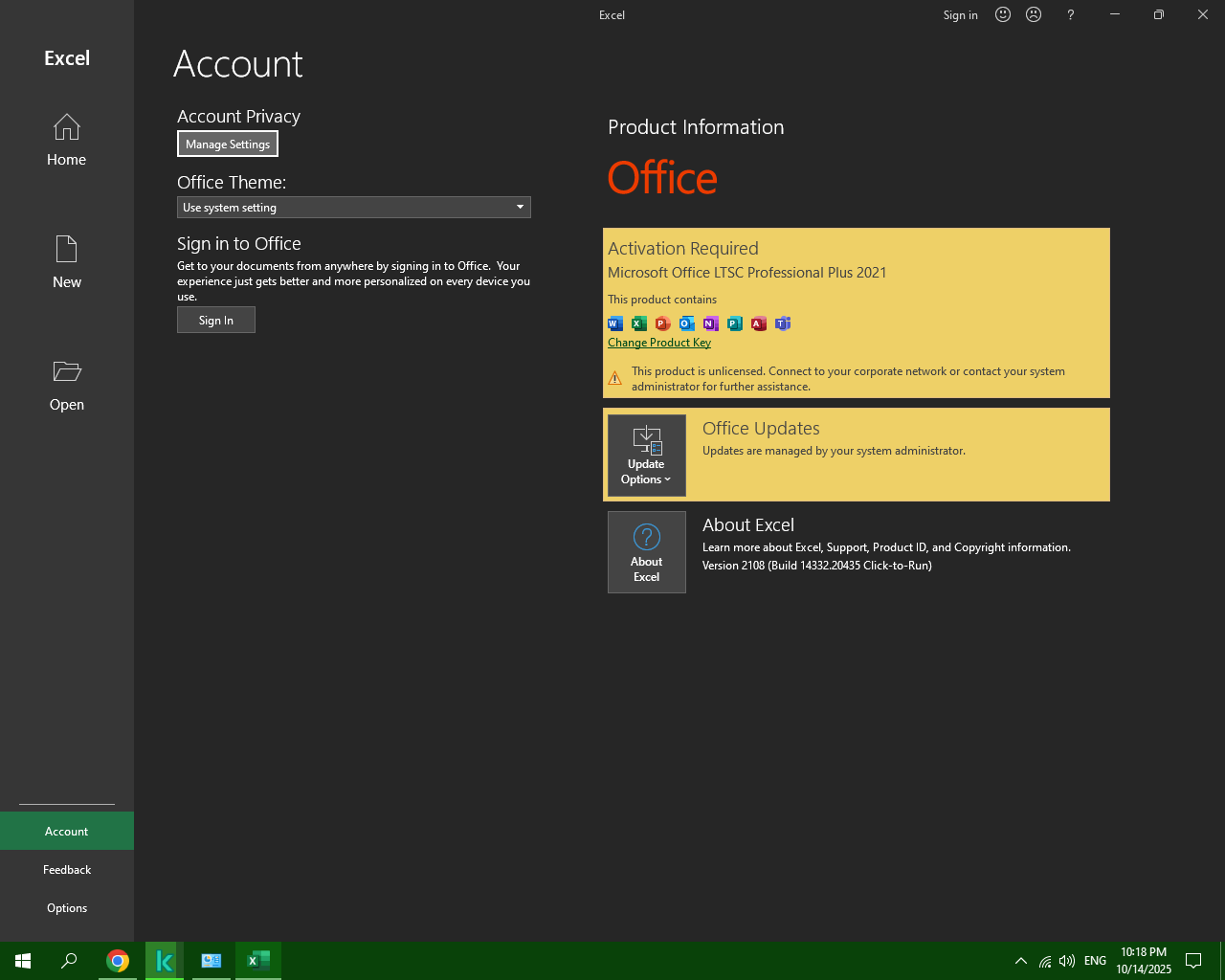Click the Manage Settings button

(228, 145)
